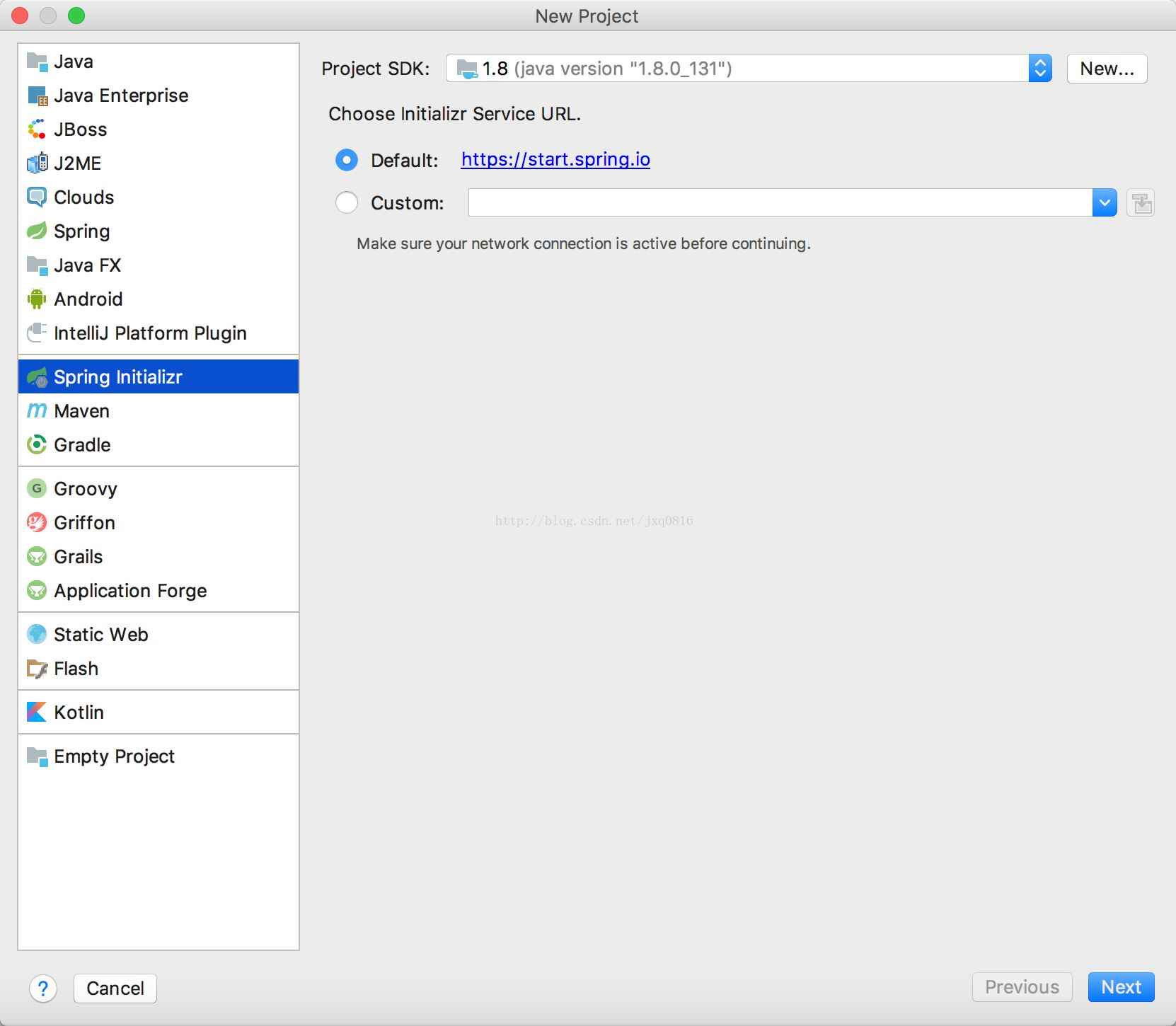1176x1026 pixels.
Task: Click the icon beside the Custom URL field
Action: 1141,203
